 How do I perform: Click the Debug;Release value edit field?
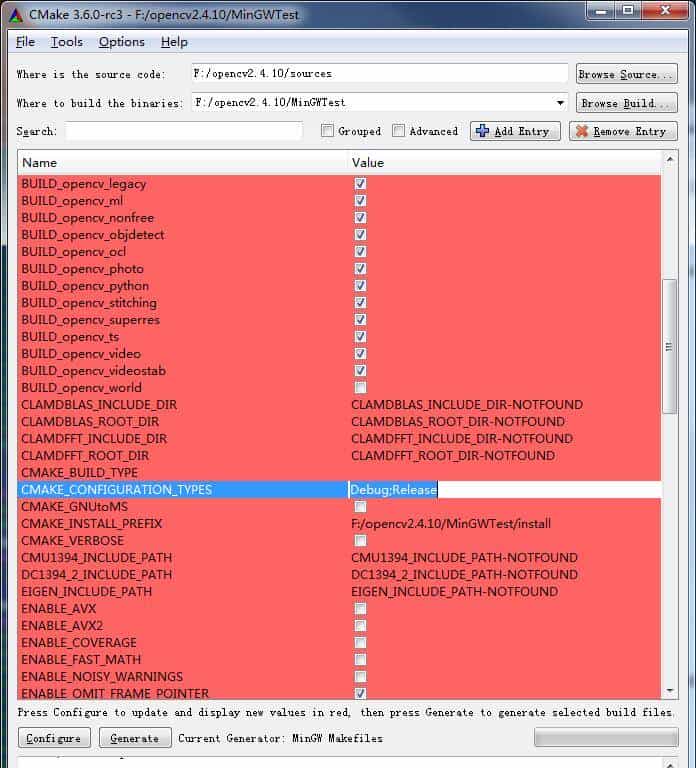(504, 490)
